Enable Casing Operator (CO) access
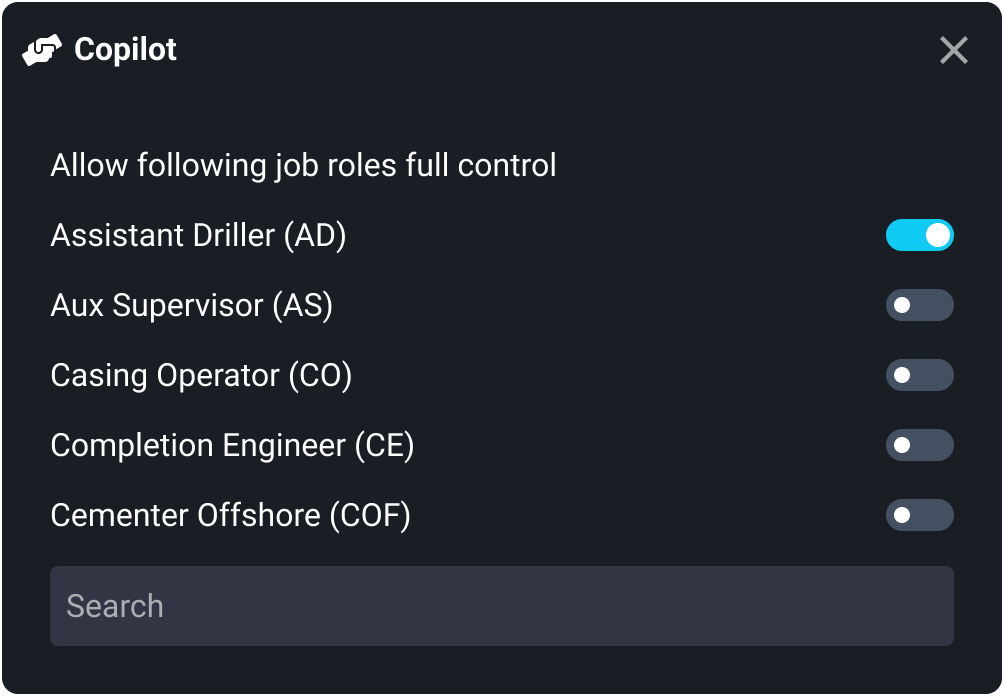 (920, 375)
